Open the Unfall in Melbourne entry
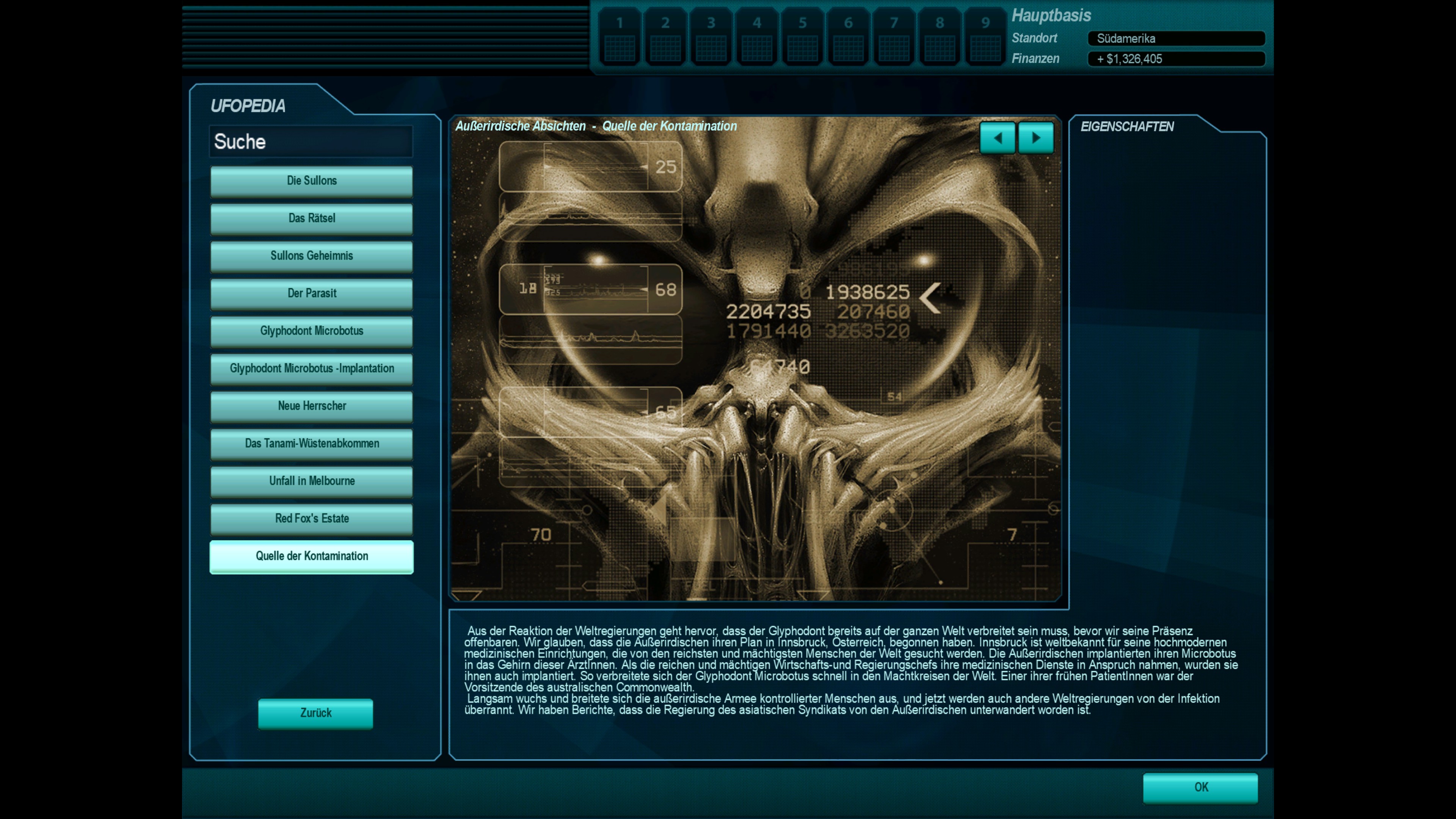The height and width of the screenshot is (819, 1456). pyautogui.click(x=311, y=481)
